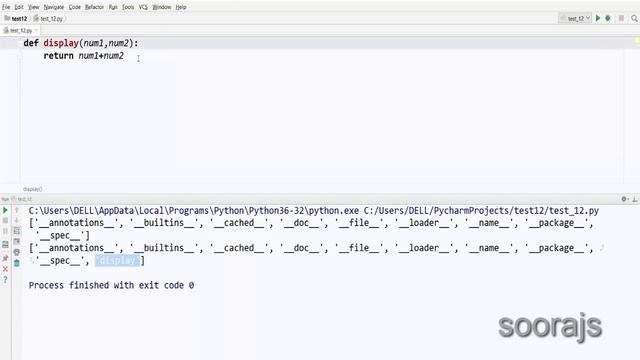Open the Window menu
The image size is (640, 360).
(x=162, y=7)
